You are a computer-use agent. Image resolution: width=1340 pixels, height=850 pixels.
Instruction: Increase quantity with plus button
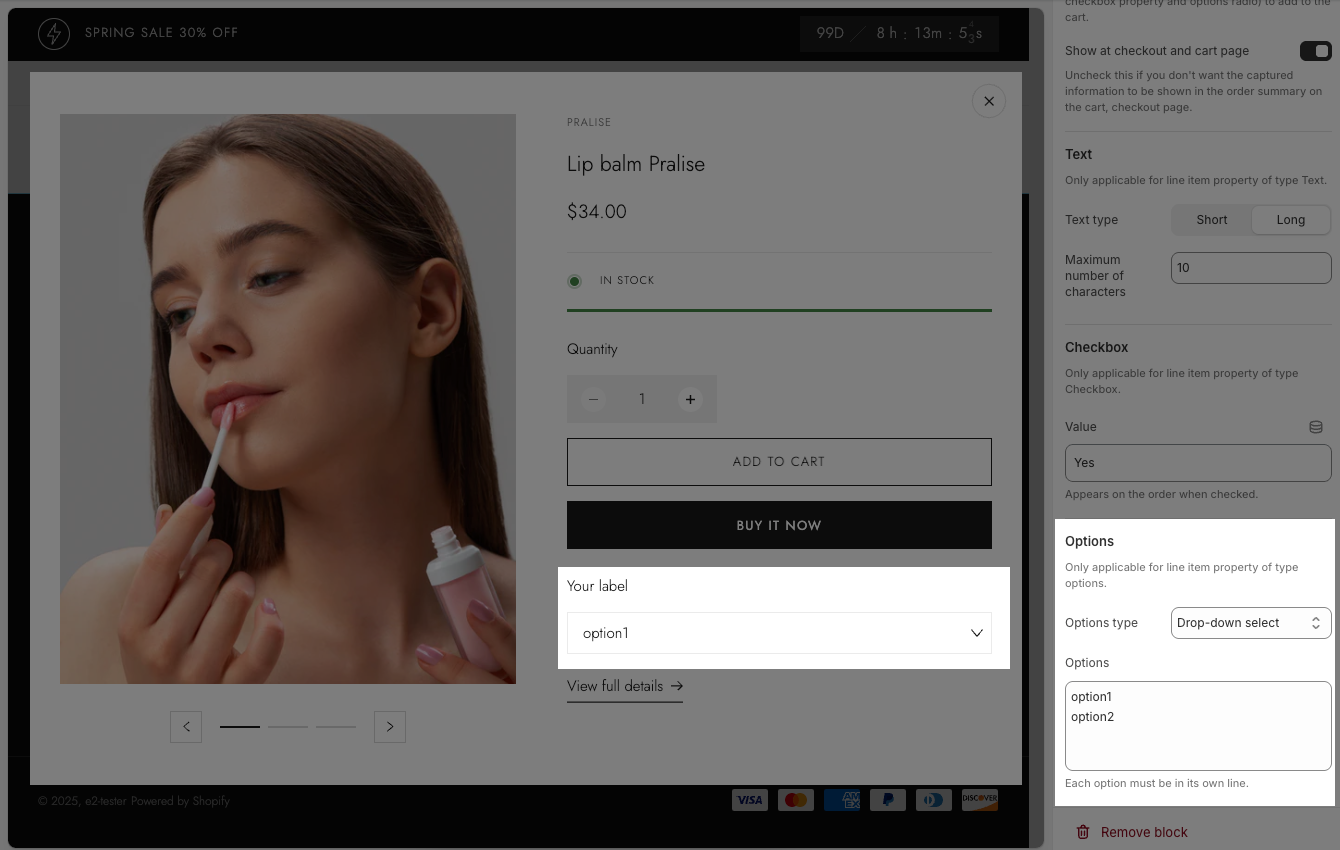690,399
